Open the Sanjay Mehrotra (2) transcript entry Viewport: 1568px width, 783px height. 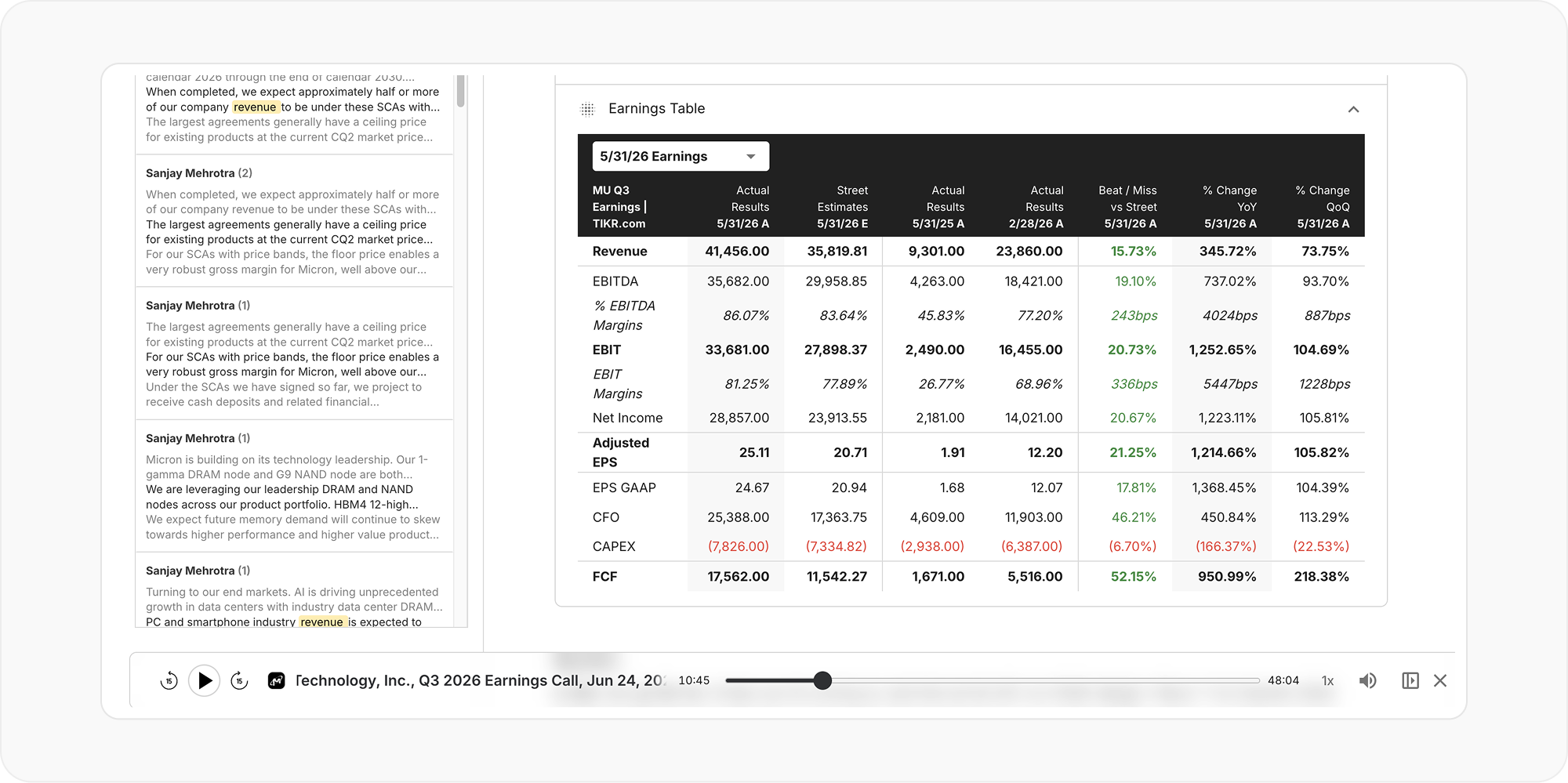[x=294, y=221]
